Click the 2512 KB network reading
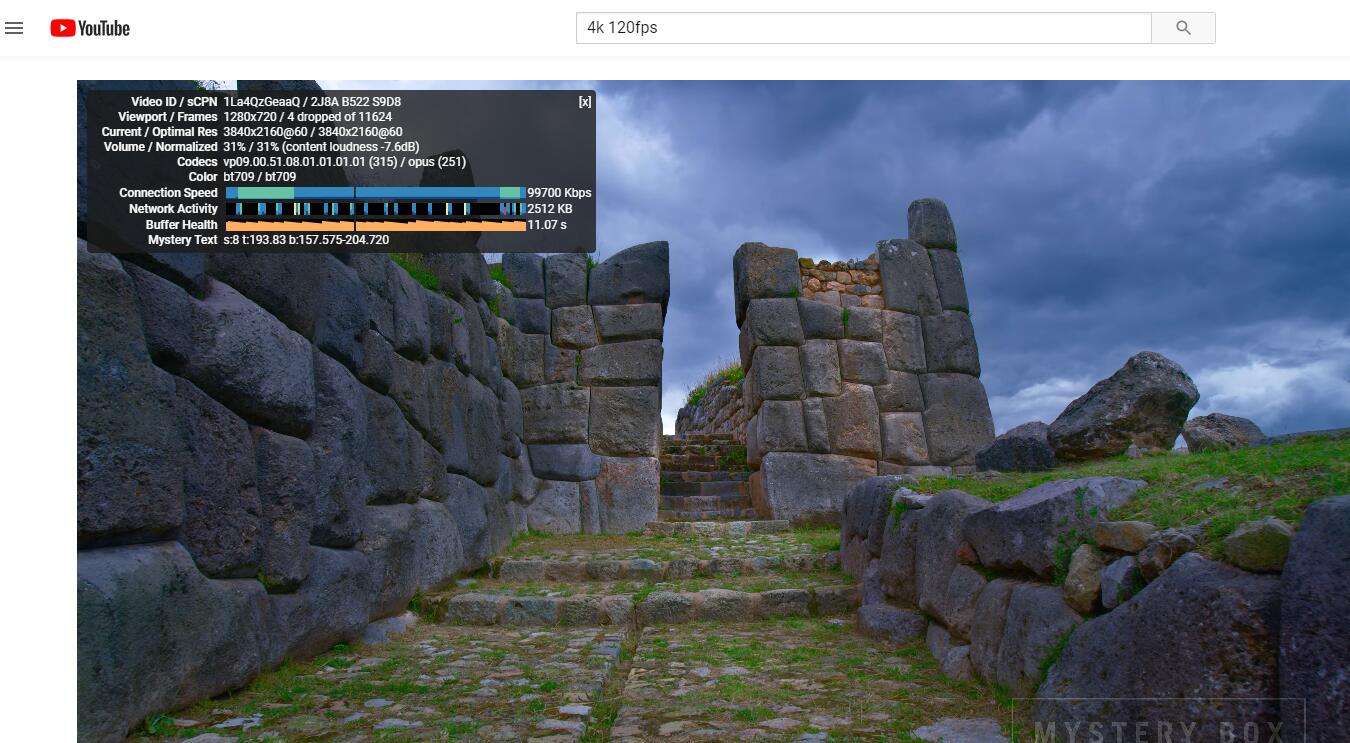 tap(549, 209)
